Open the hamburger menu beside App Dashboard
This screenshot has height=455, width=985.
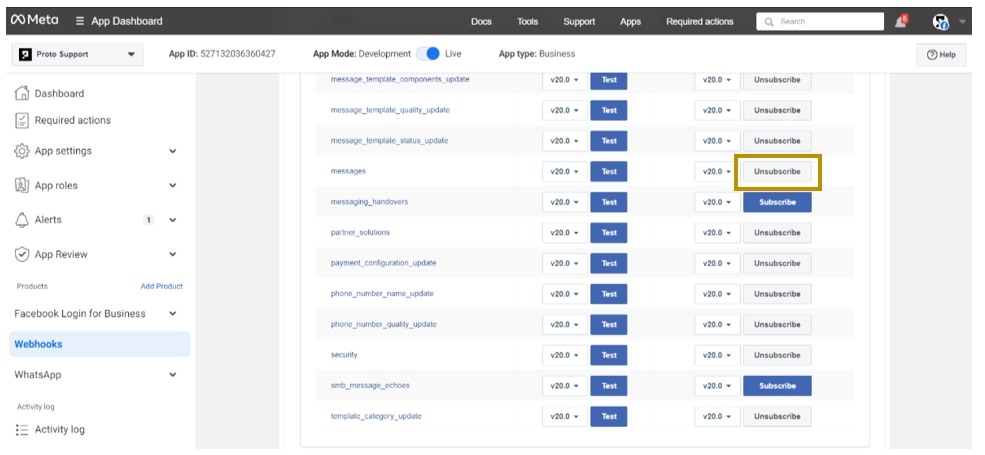(79, 21)
